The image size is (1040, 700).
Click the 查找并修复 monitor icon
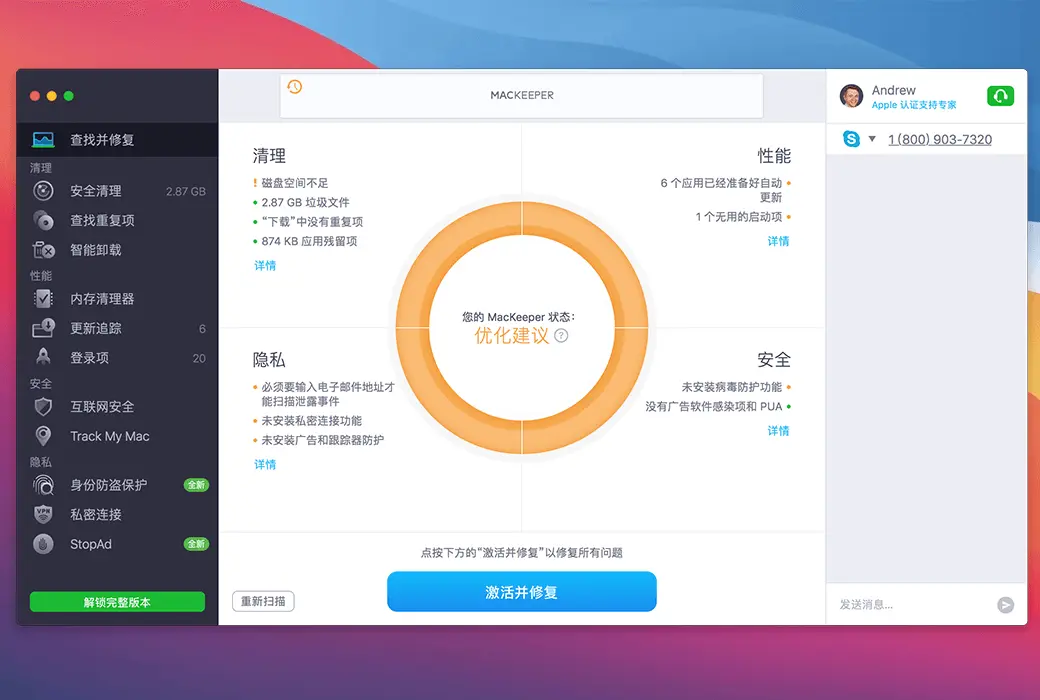[43, 140]
